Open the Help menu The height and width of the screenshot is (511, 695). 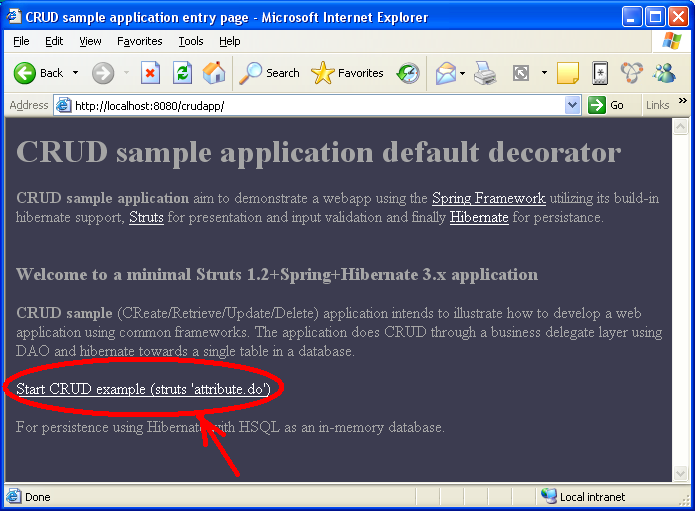pos(230,41)
